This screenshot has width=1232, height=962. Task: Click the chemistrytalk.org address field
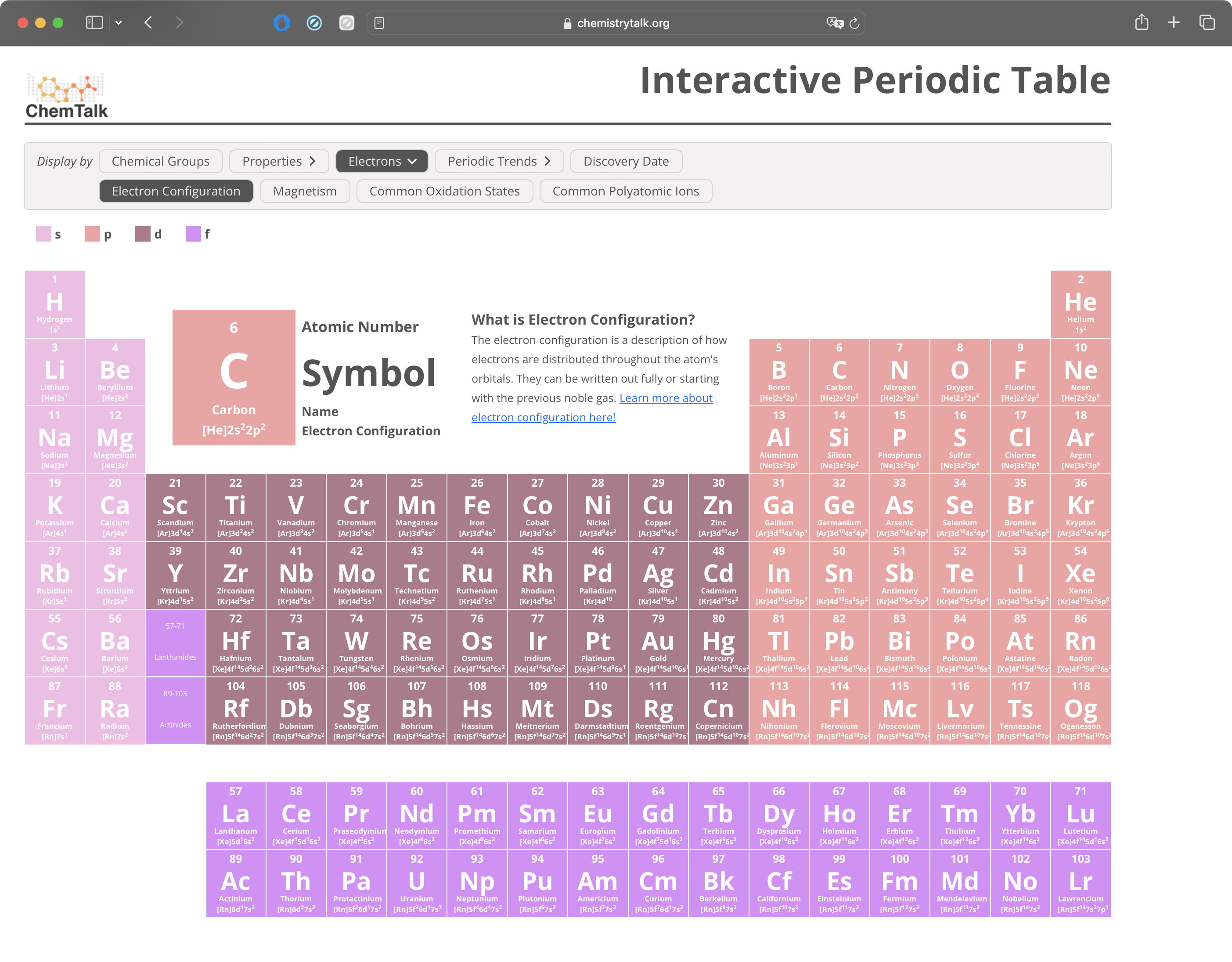click(x=616, y=23)
